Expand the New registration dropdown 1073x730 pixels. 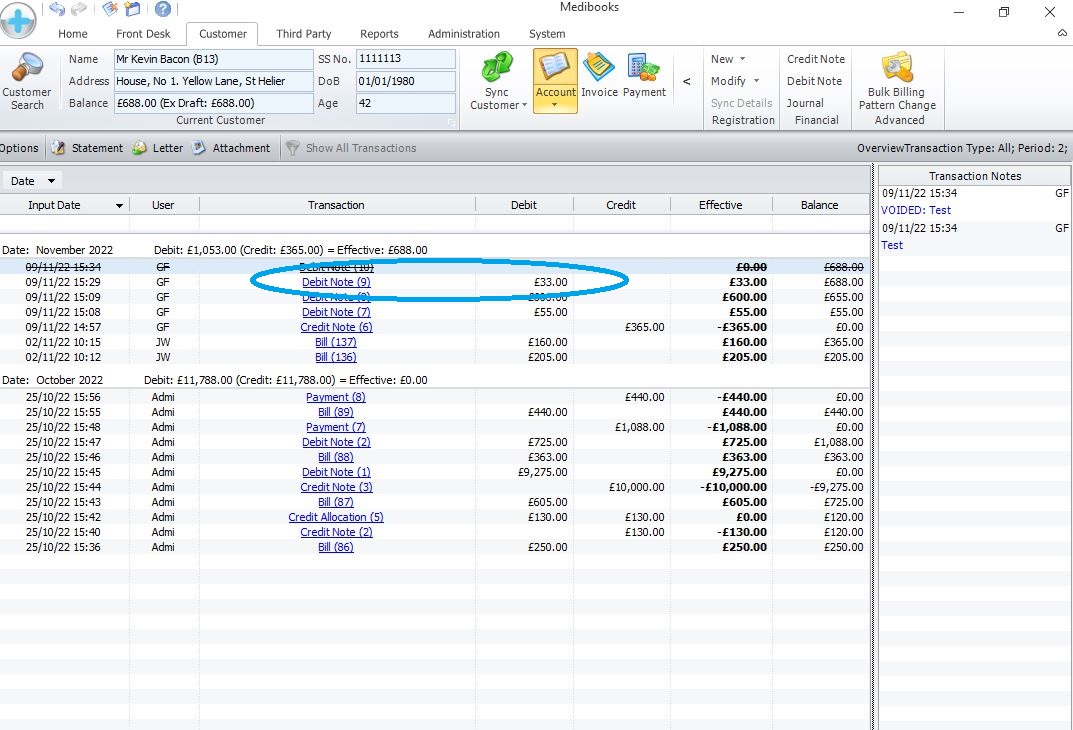point(728,59)
